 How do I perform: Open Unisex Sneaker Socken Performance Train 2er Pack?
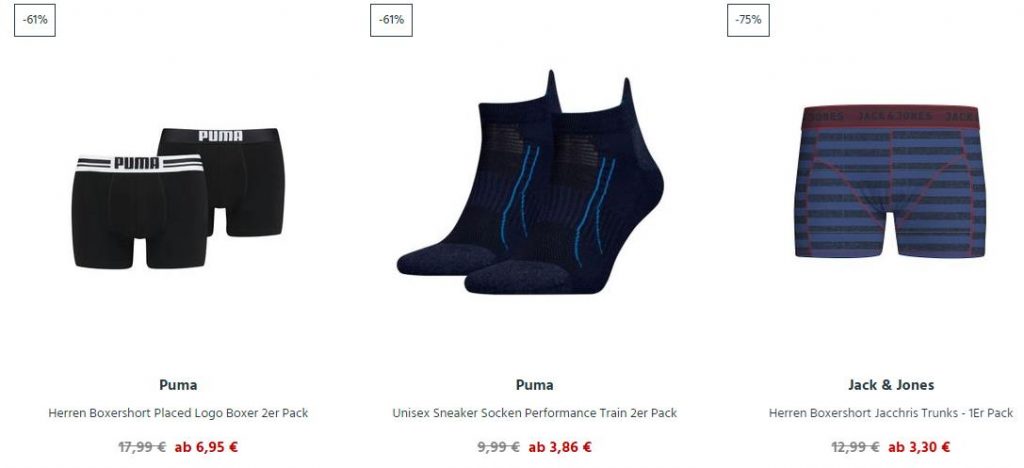(x=535, y=413)
